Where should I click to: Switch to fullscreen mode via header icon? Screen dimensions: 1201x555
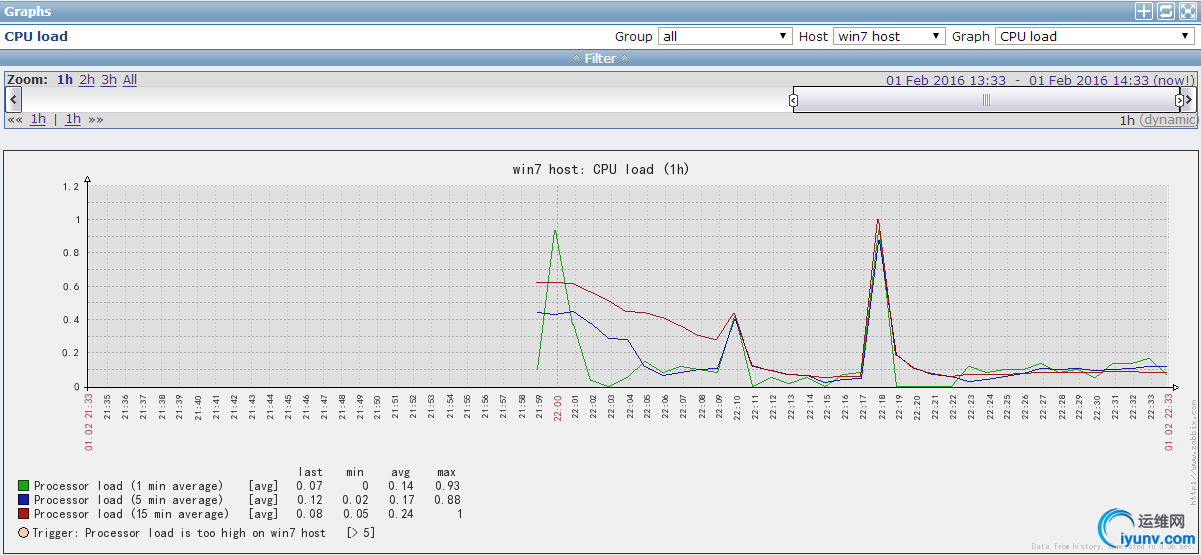(x=1187, y=11)
